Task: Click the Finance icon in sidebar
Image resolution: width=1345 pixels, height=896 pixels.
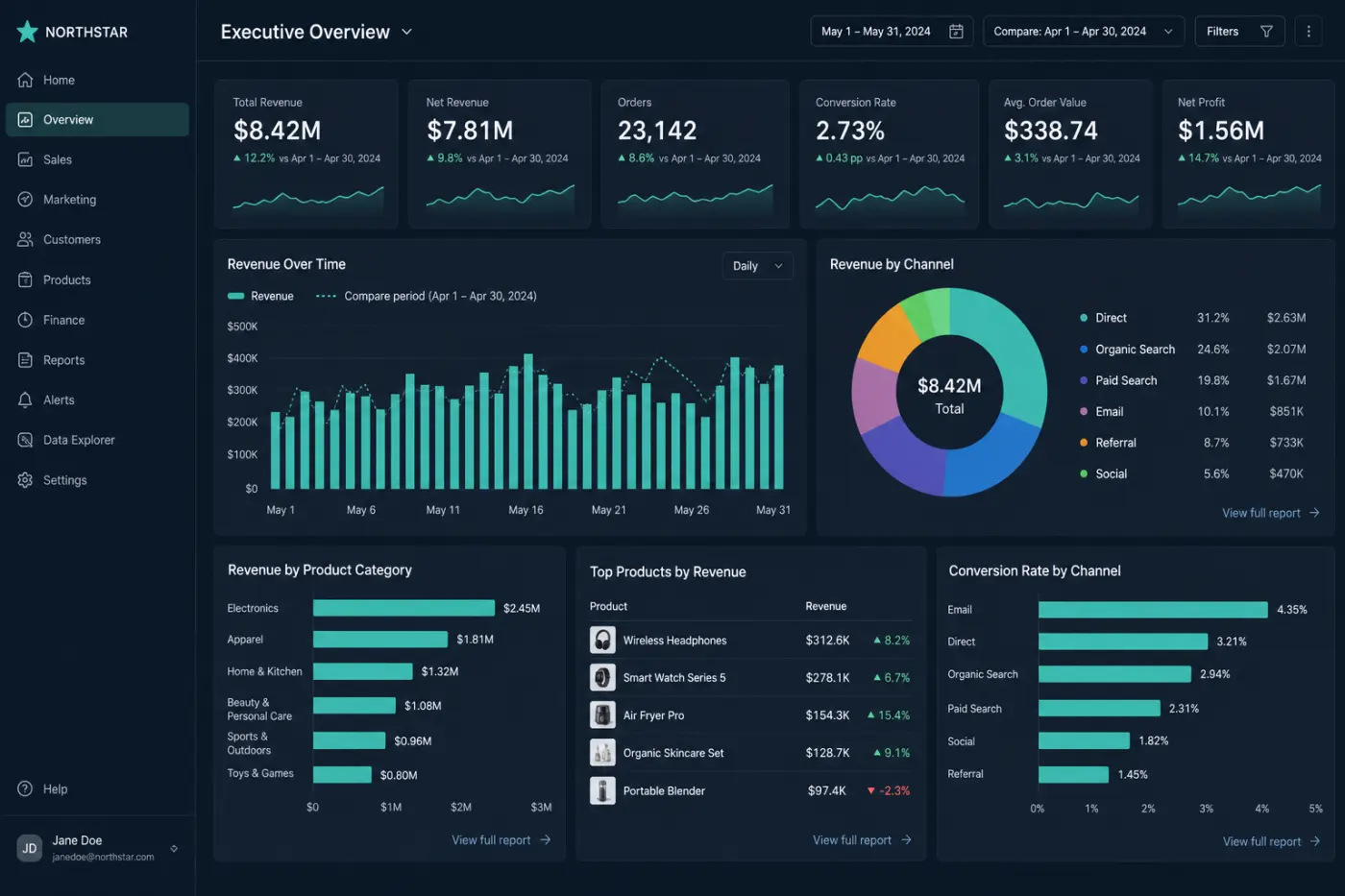Action: click(x=25, y=320)
